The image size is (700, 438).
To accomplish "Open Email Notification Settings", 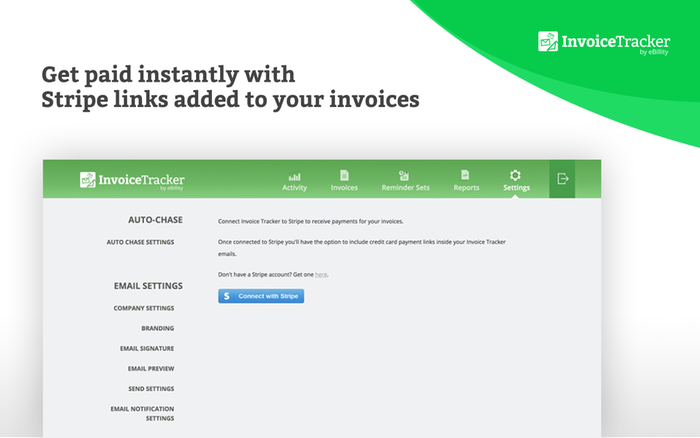I will click(142, 413).
